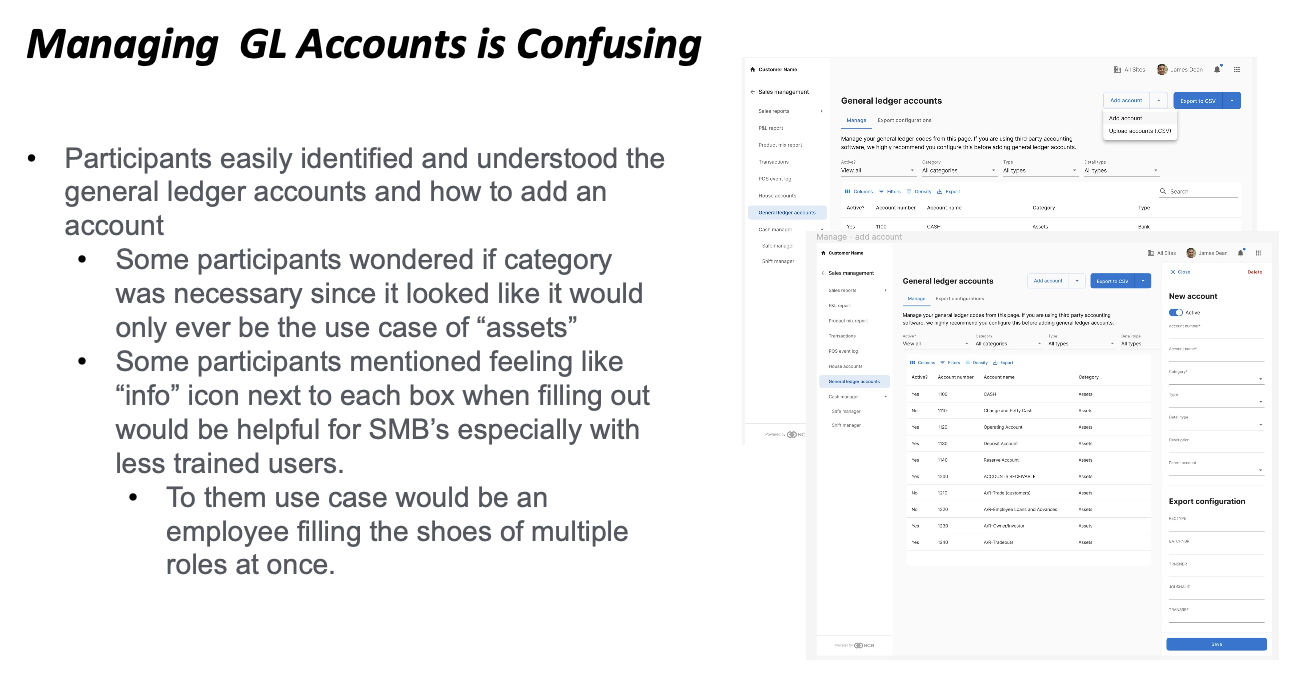Click the Add account button, back screenshot
The width and height of the screenshot is (1310, 692).
tap(1127, 101)
